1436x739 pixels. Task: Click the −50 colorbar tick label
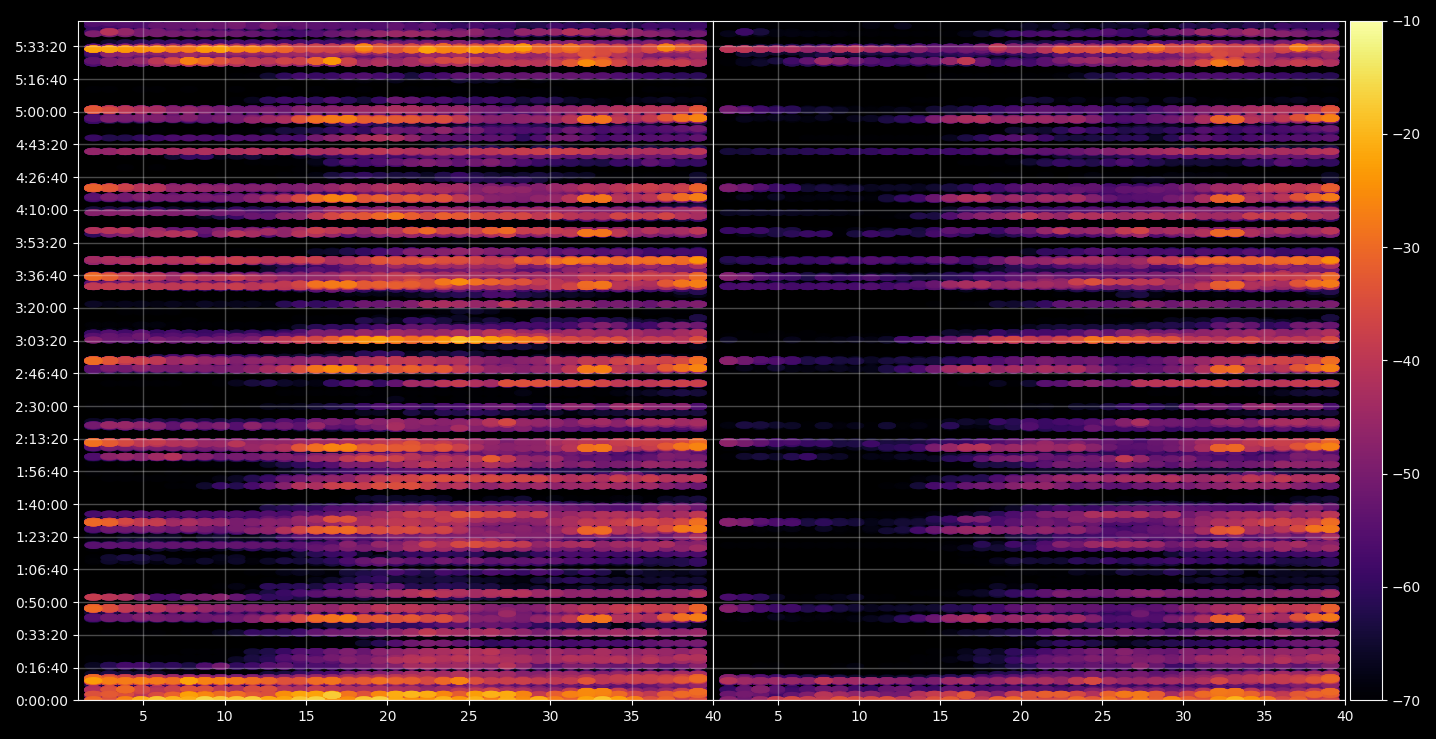pos(1406,474)
